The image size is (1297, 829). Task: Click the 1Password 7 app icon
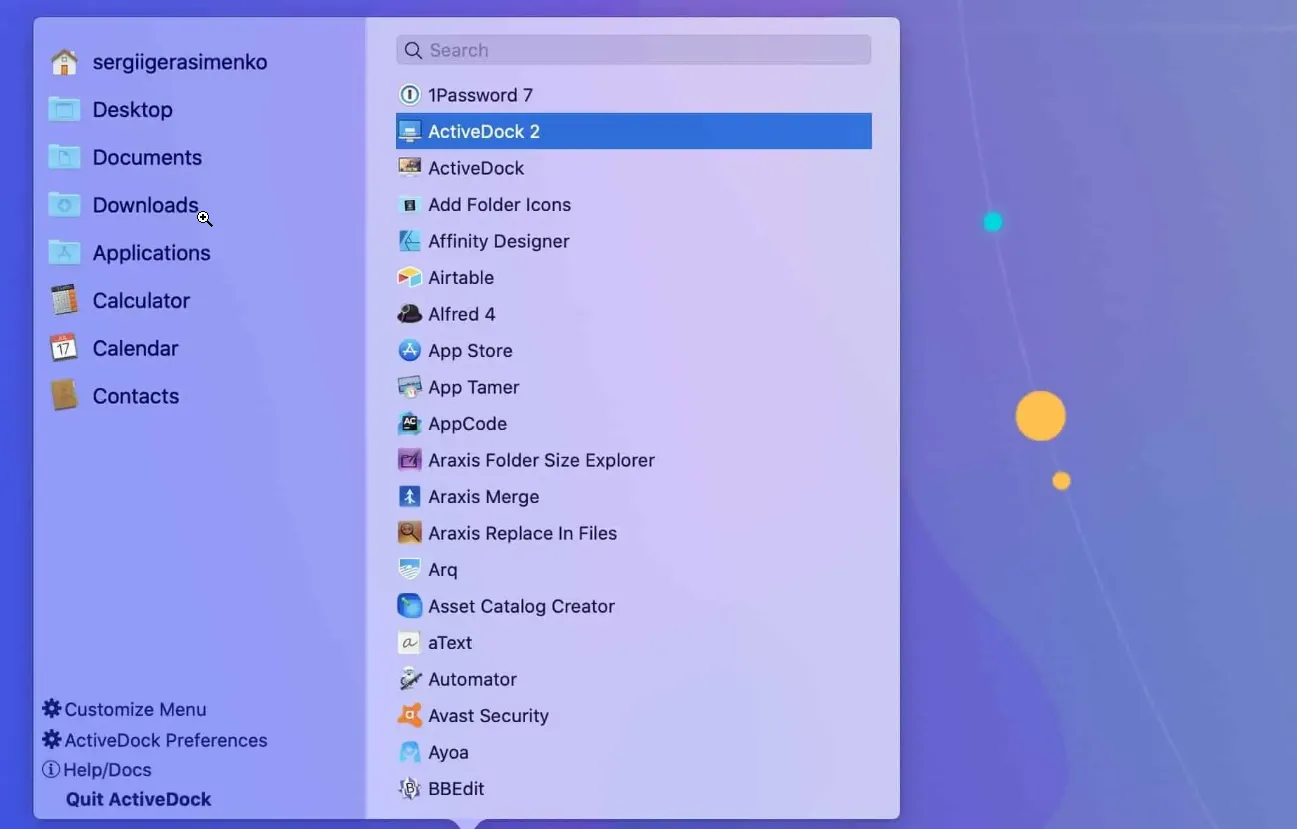409,95
